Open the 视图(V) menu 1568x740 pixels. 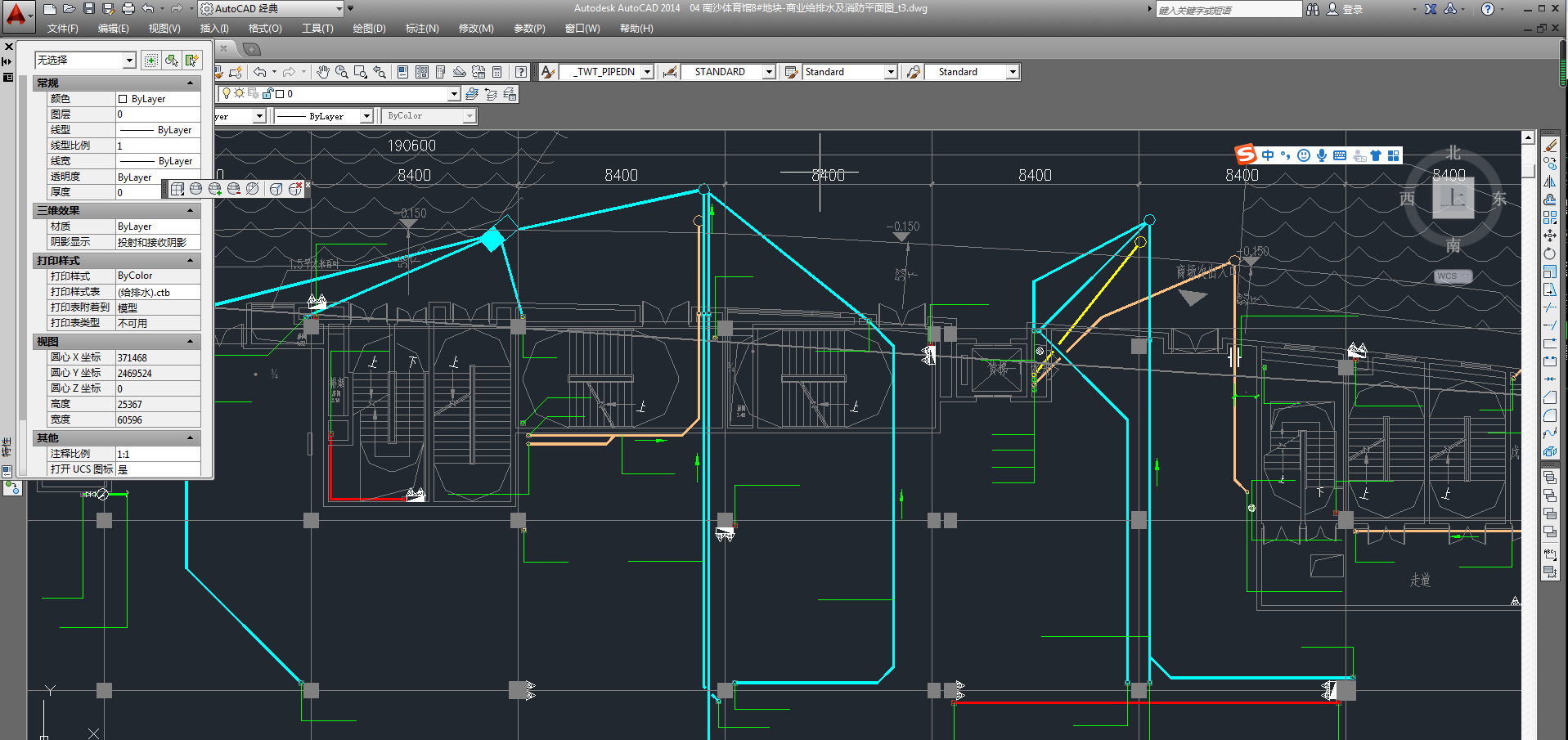[164, 29]
